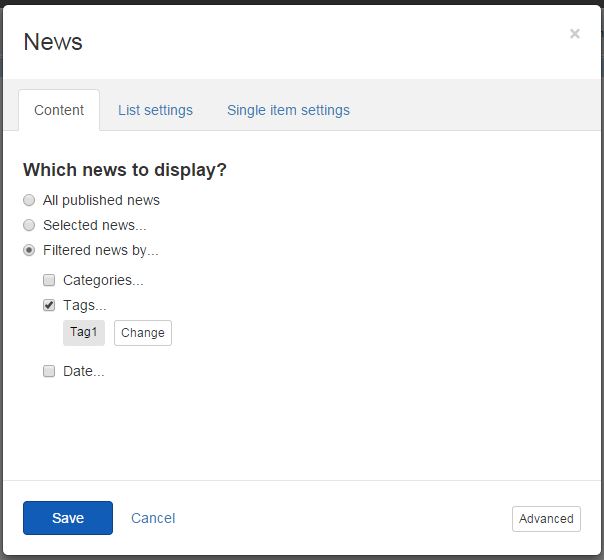Click the Tag1 tag label
Viewport: 604px width, 560px height.
click(84, 333)
